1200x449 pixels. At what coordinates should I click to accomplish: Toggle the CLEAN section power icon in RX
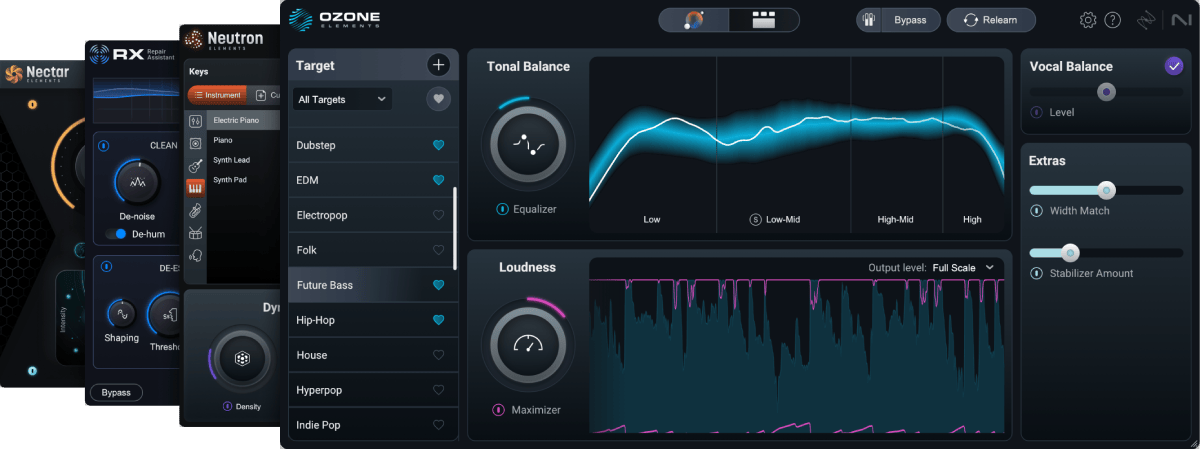click(x=103, y=146)
